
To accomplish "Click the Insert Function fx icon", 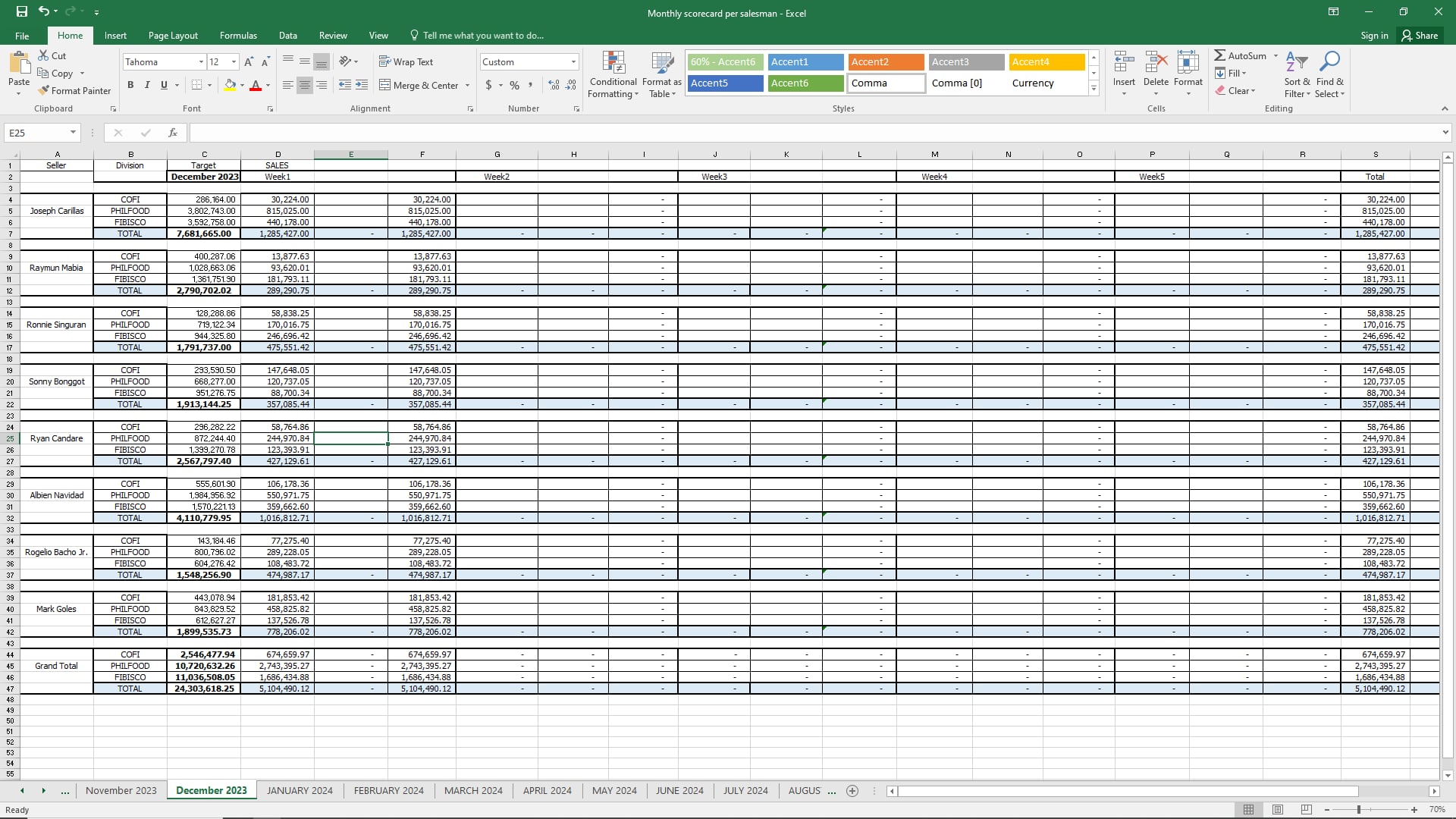I will click(173, 133).
